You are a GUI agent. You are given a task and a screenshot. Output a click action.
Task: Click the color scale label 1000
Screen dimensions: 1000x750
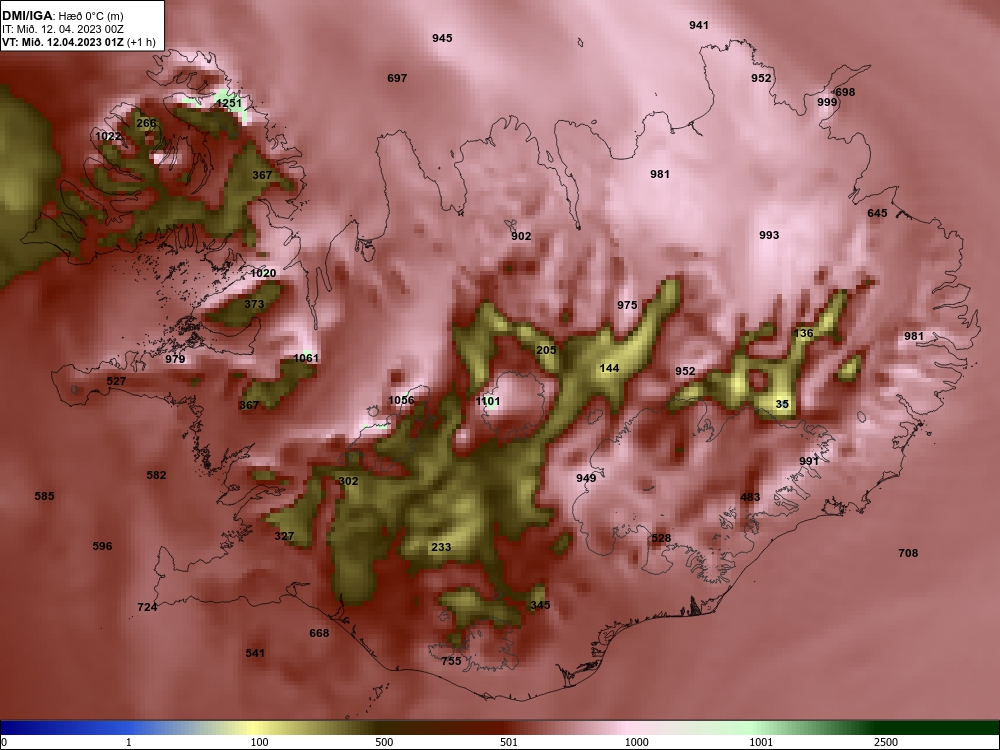(636, 742)
